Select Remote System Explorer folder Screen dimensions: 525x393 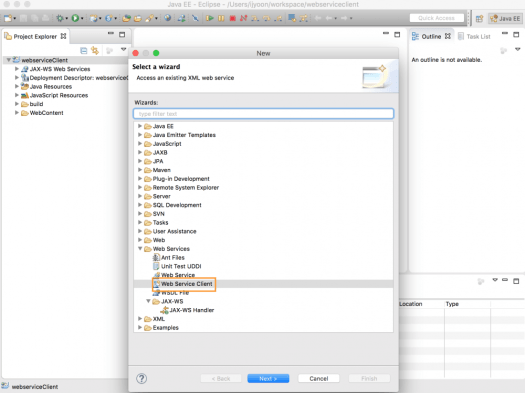click(x=182, y=187)
